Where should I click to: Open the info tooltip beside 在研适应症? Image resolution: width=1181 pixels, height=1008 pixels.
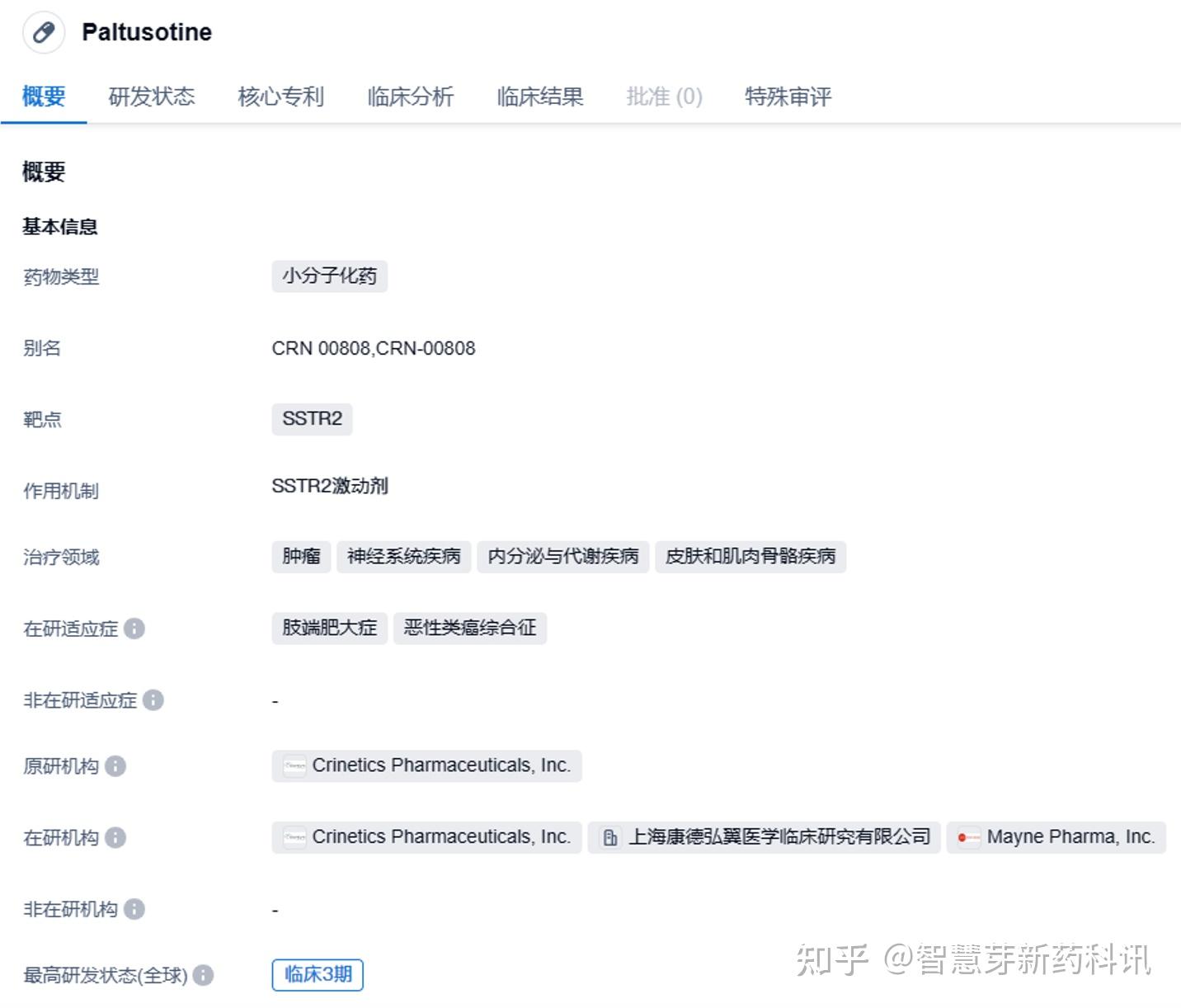(x=134, y=629)
